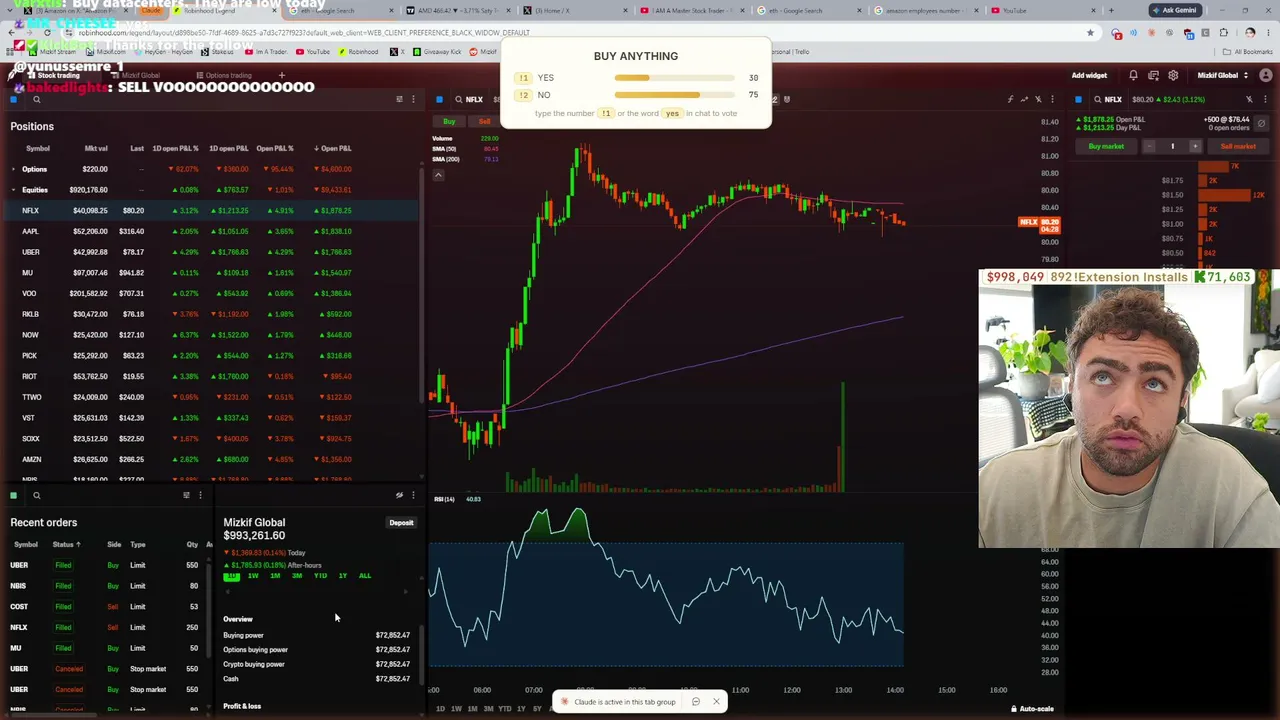Open Positions widget column settings icon
This screenshot has height=720, width=1280.
[x=399, y=99]
